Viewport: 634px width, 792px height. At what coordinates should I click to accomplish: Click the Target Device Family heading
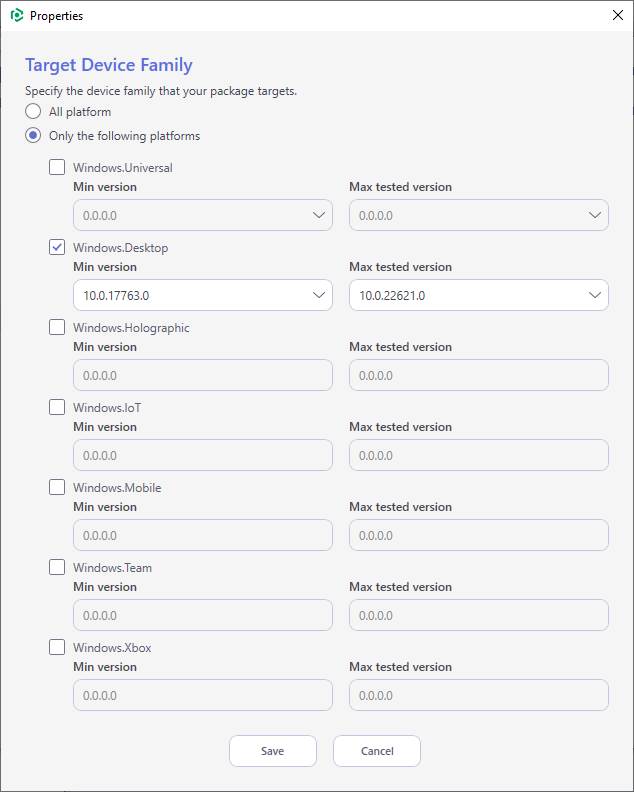pyautogui.click(x=109, y=65)
